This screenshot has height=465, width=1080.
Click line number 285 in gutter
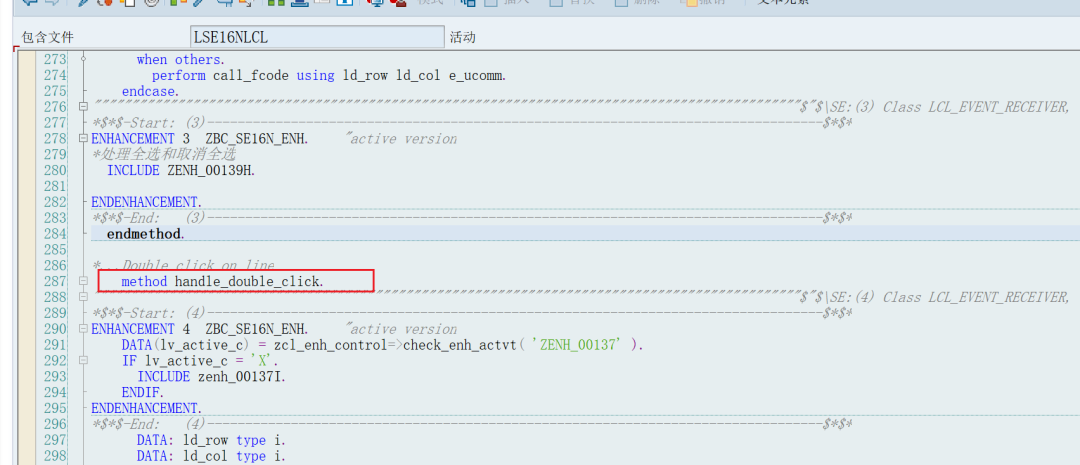[x=55, y=249]
